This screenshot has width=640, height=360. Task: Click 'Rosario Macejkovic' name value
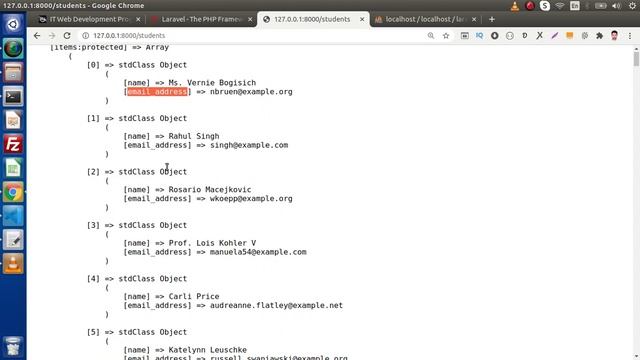pyautogui.click(x=210, y=190)
